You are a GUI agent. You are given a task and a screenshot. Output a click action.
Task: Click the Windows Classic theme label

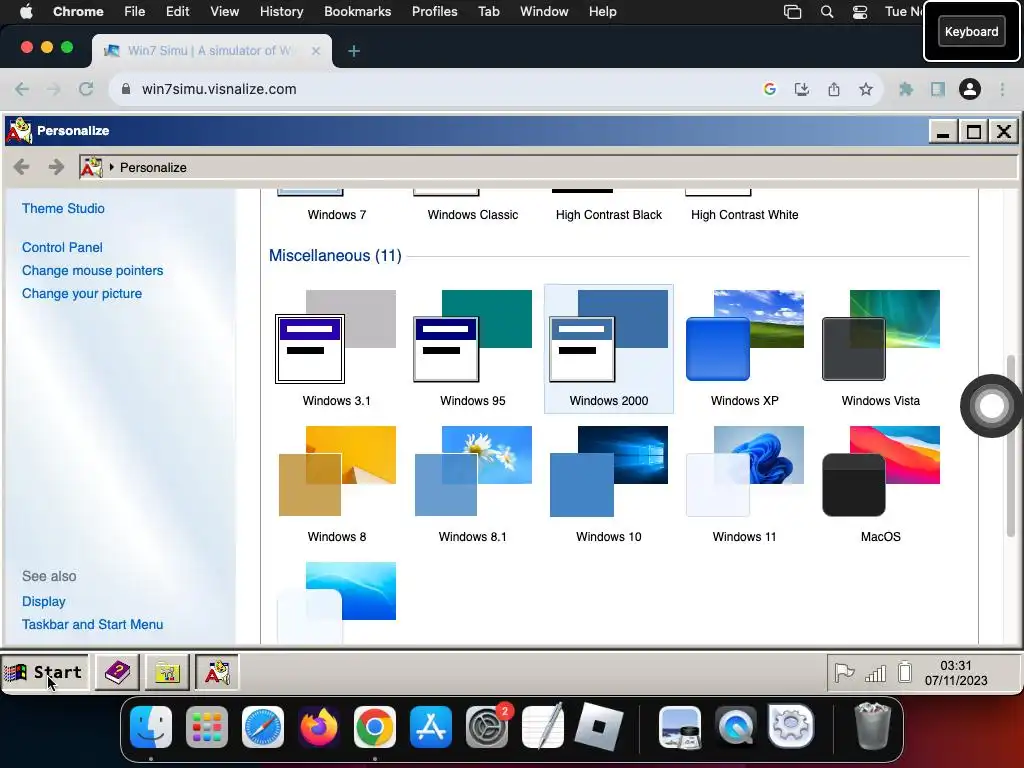472,215
